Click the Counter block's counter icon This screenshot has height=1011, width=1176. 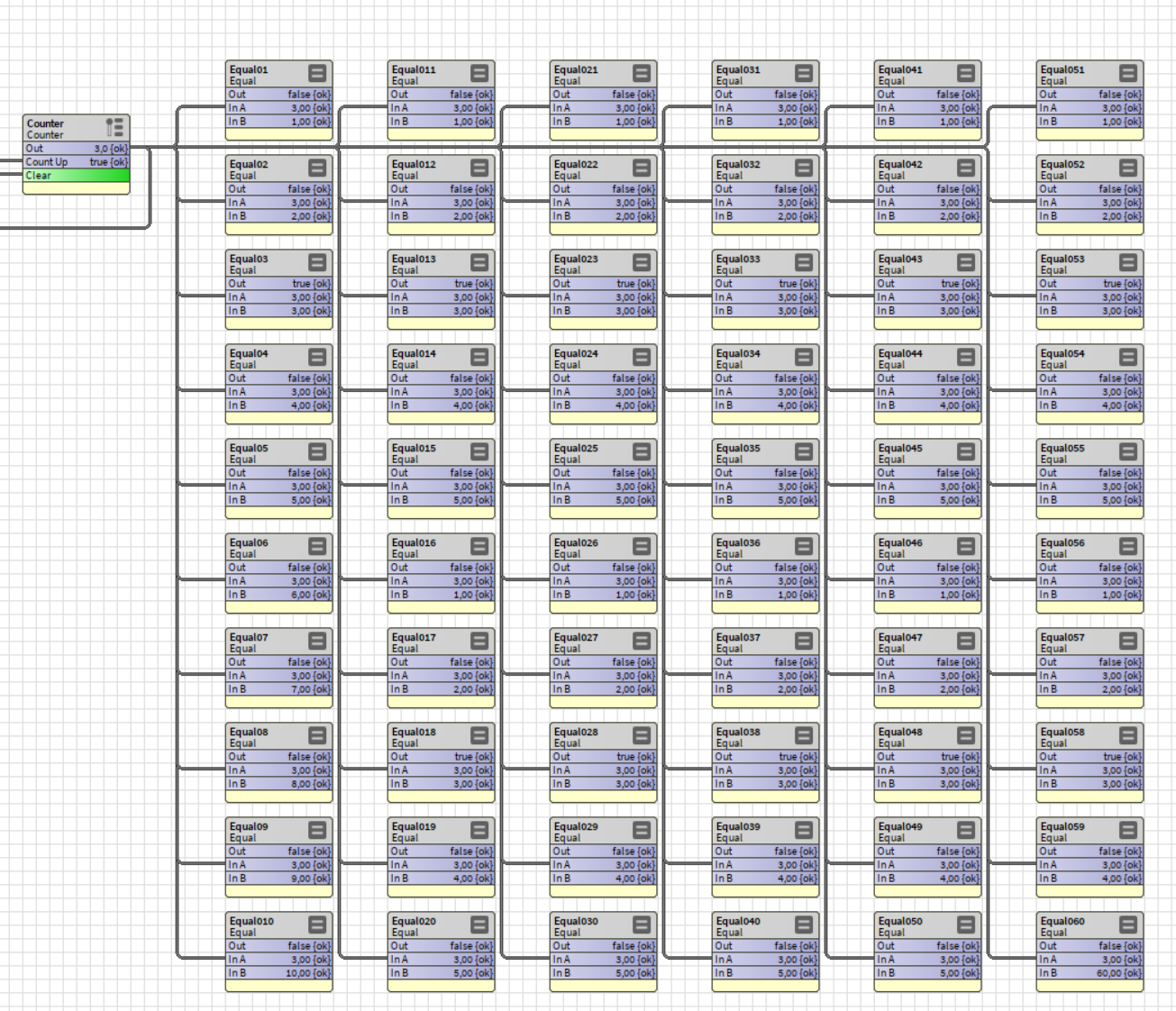point(114,128)
